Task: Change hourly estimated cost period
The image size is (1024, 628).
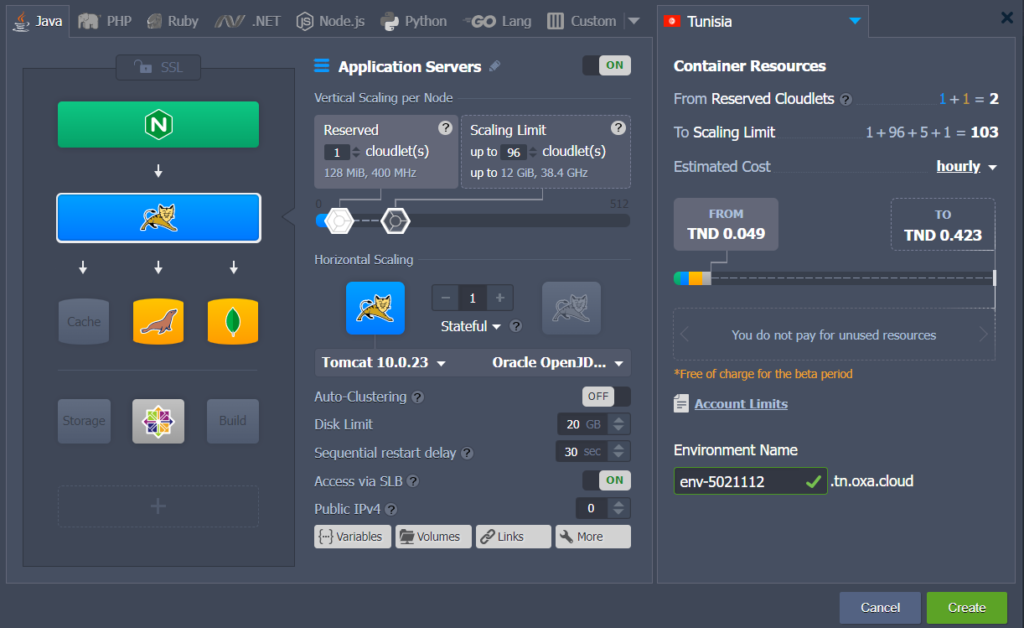Action: [x=967, y=166]
